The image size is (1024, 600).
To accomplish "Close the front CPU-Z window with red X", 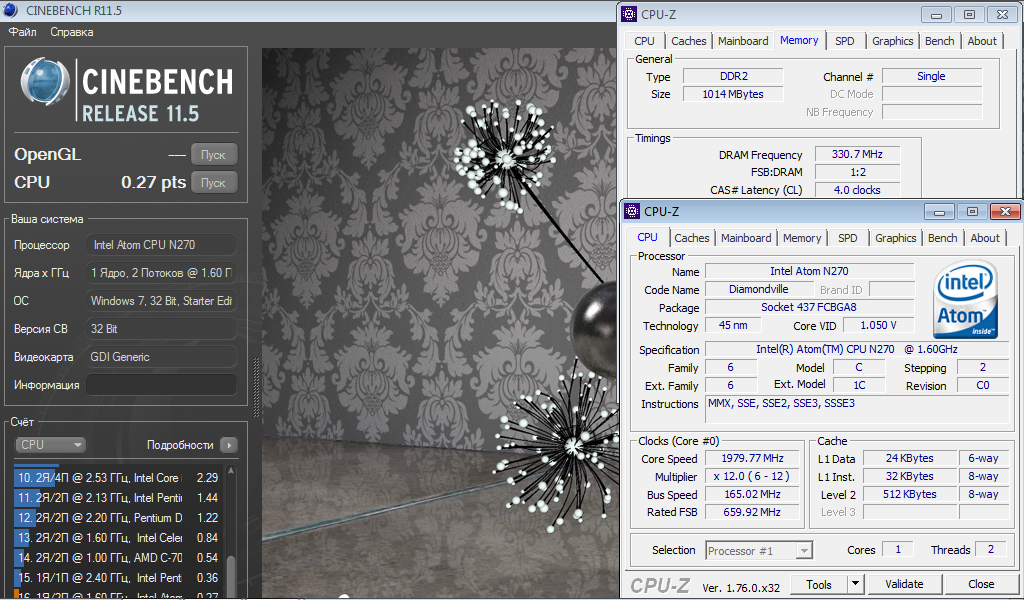I will coord(1005,212).
